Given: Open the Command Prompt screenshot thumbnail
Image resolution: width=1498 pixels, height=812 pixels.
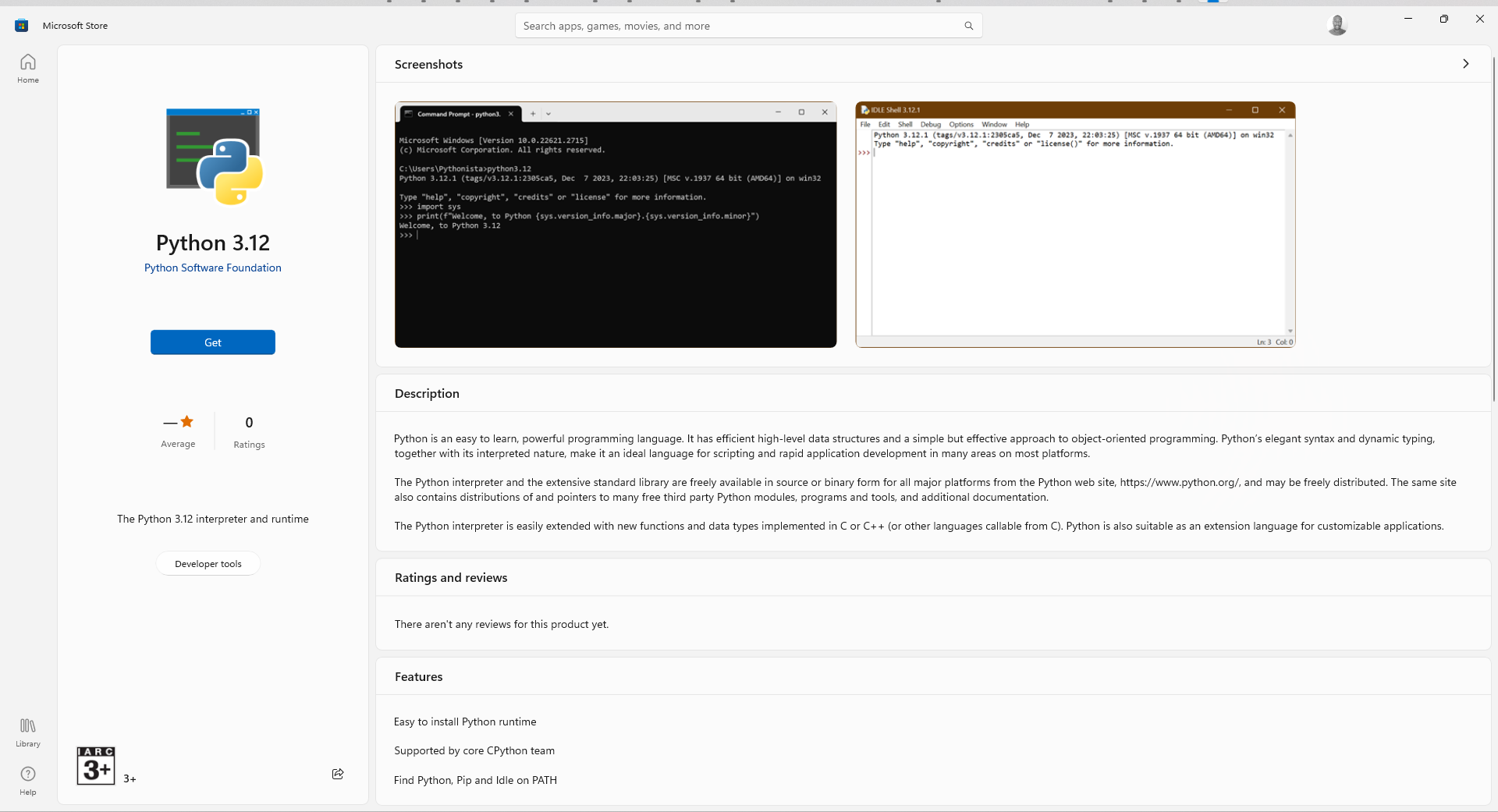Looking at the screenshot, I should pos(616,225).
